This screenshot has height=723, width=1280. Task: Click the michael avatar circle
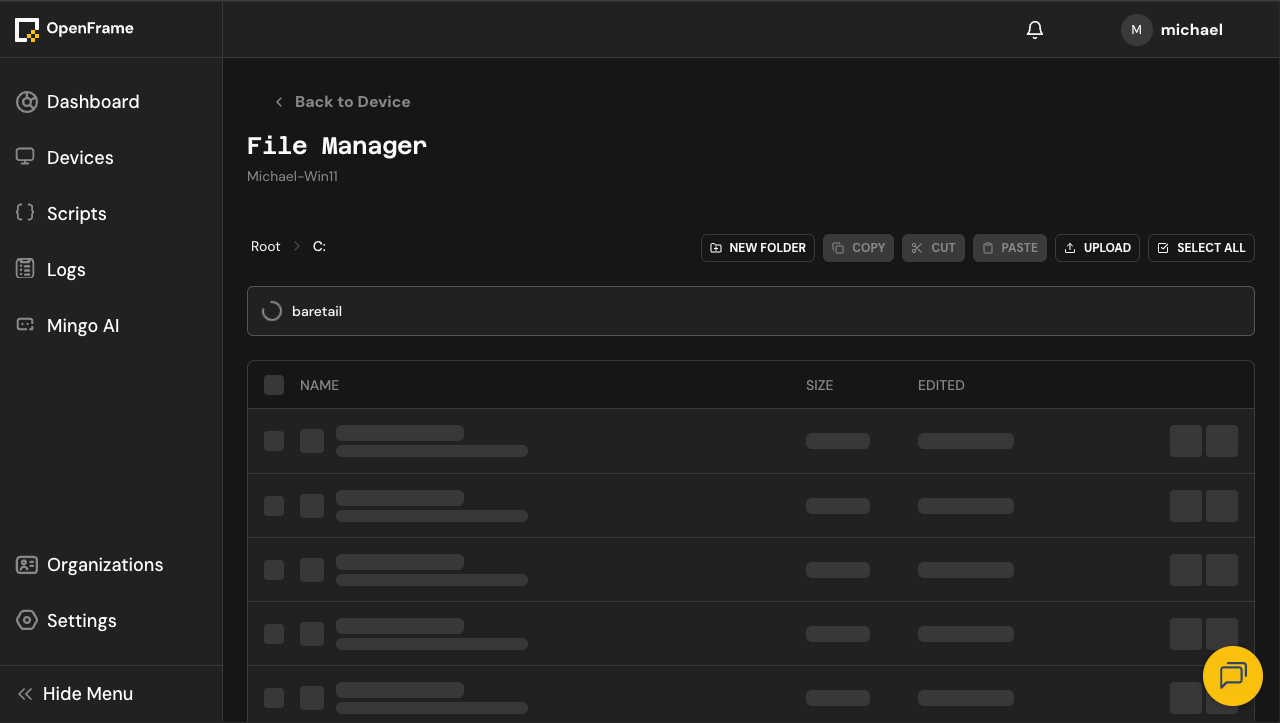(x=1137, y=30)
